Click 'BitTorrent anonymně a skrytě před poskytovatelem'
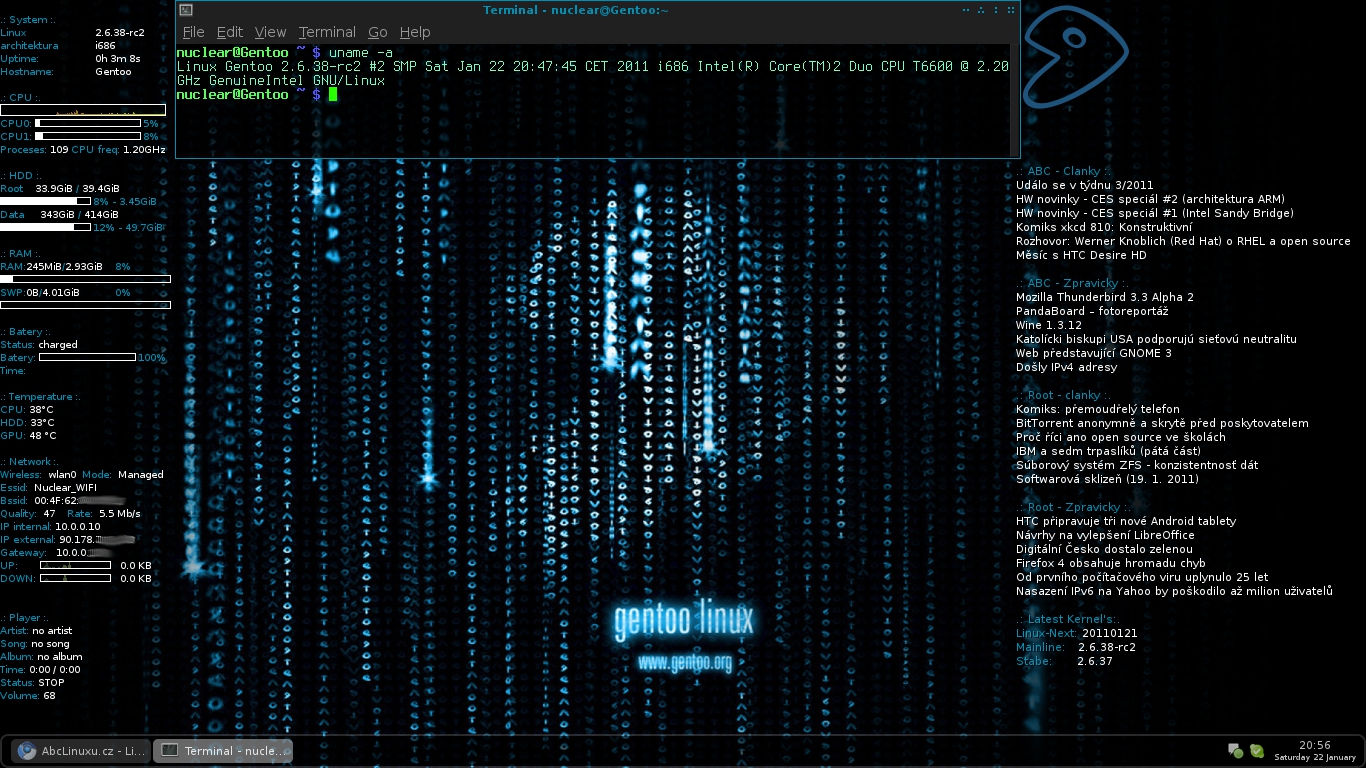 click(1162, 423)
